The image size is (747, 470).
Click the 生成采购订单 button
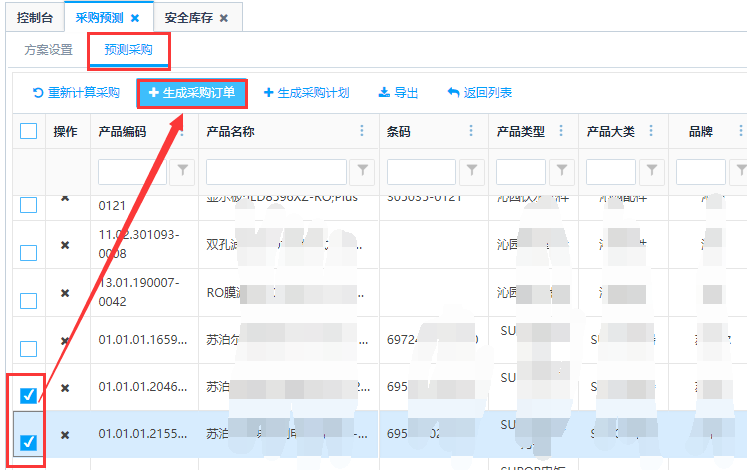192,93
